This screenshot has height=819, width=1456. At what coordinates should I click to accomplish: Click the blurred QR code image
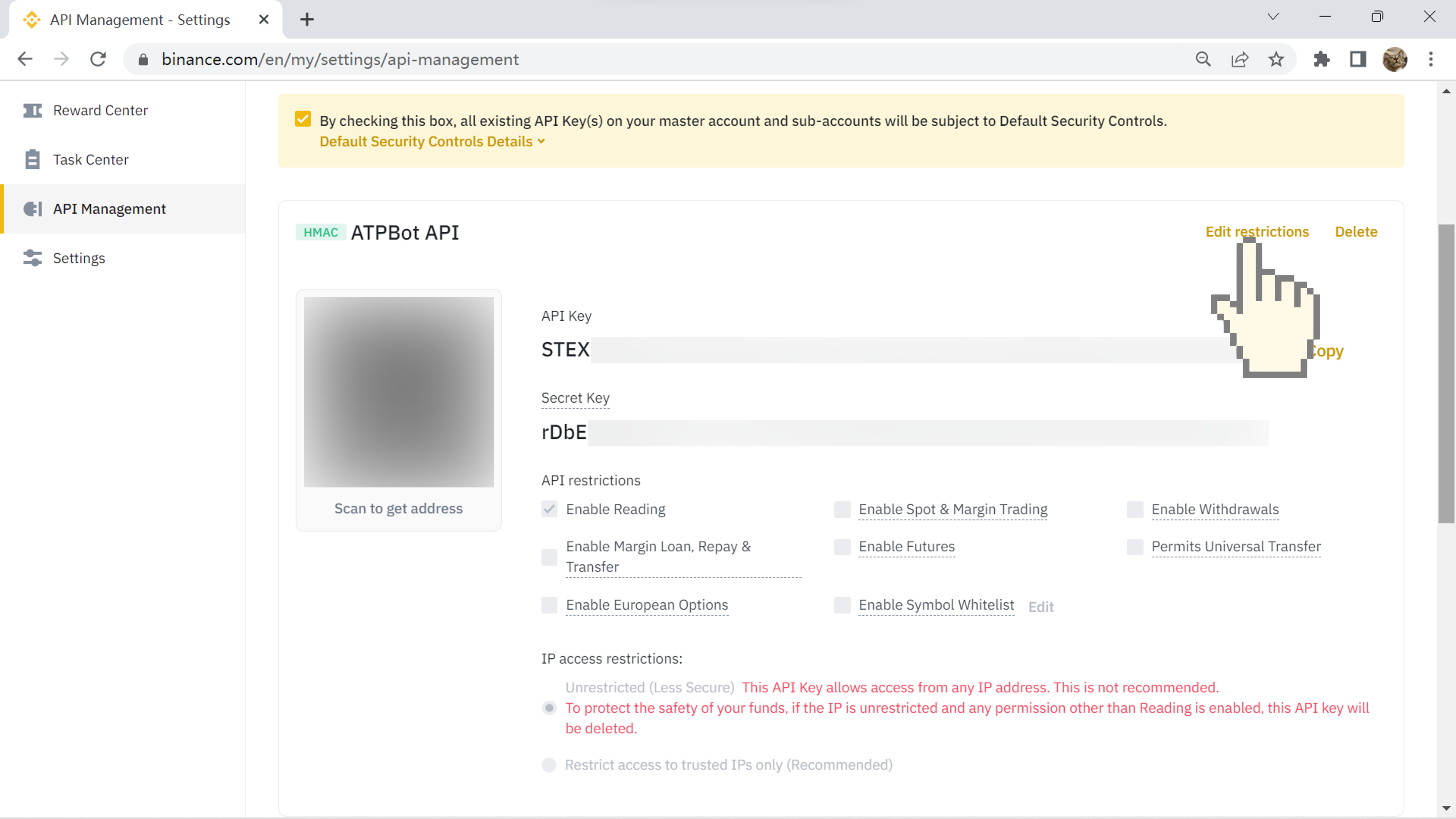point(398,392)
